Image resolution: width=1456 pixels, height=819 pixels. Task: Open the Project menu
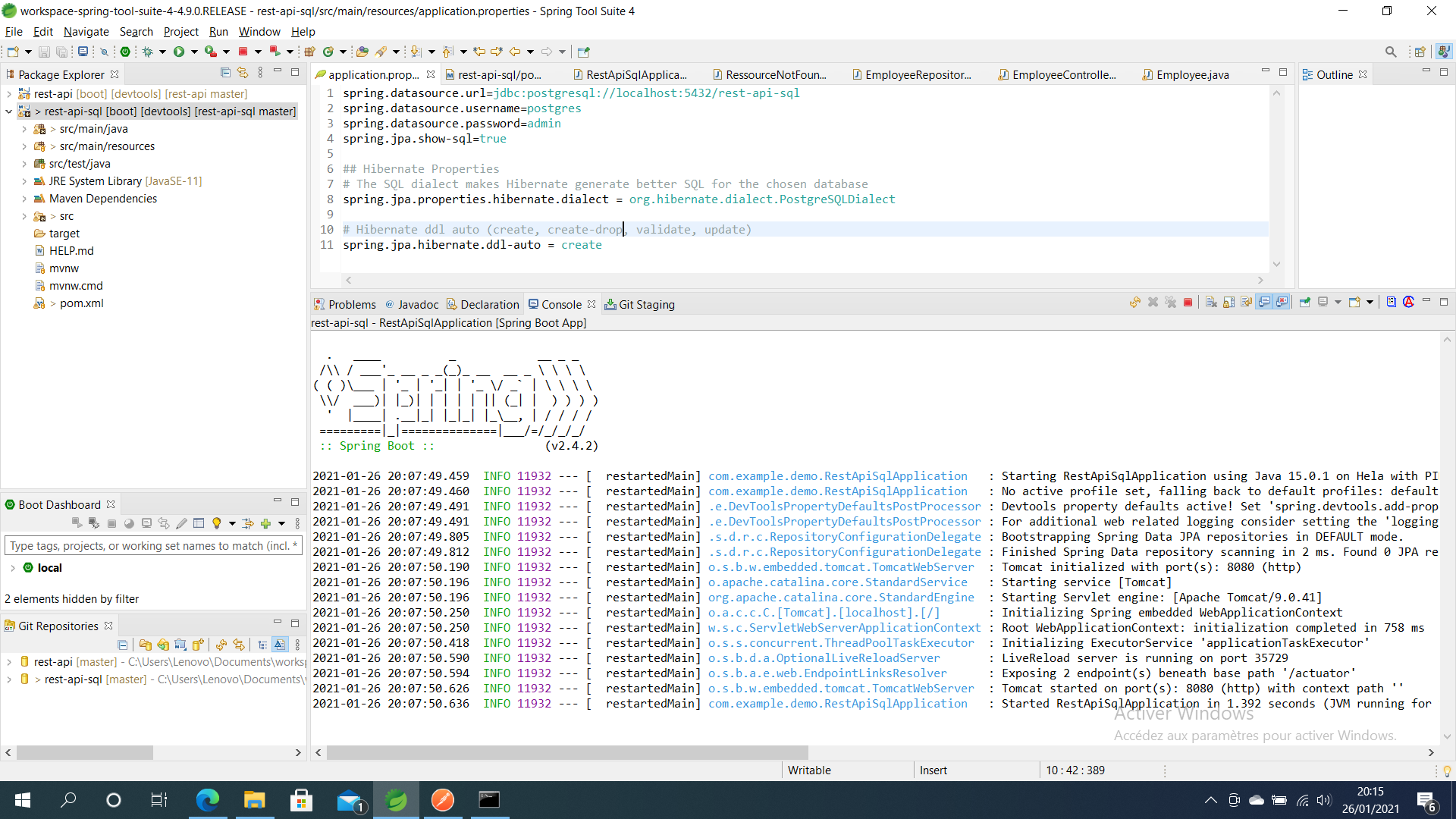point(180,32)
